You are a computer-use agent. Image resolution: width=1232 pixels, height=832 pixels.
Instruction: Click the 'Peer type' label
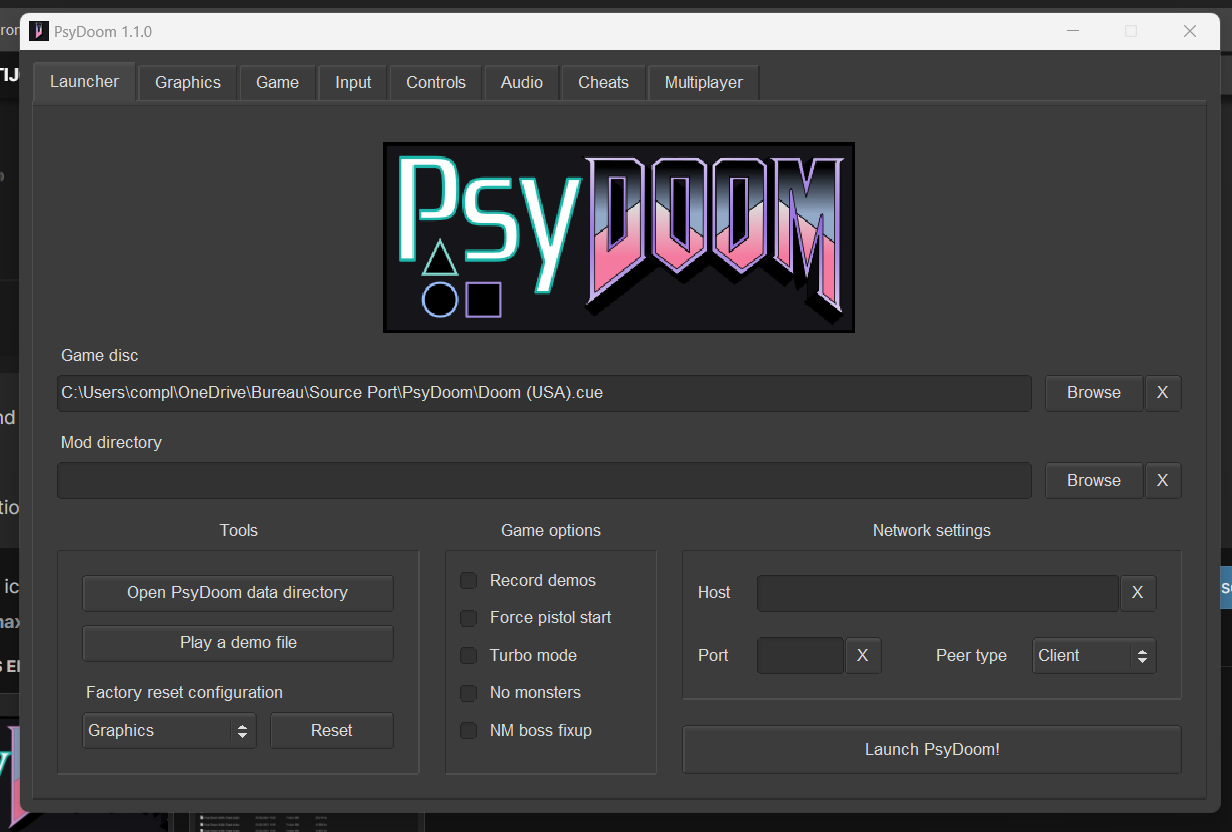click(x=971, y=656)
